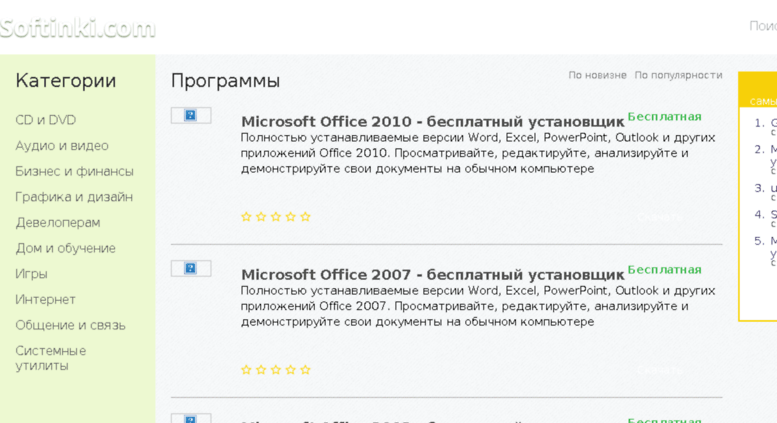Click fourth rating star of Office 2010
Viewport: 777px width, 423px height.
coord(291,216)
